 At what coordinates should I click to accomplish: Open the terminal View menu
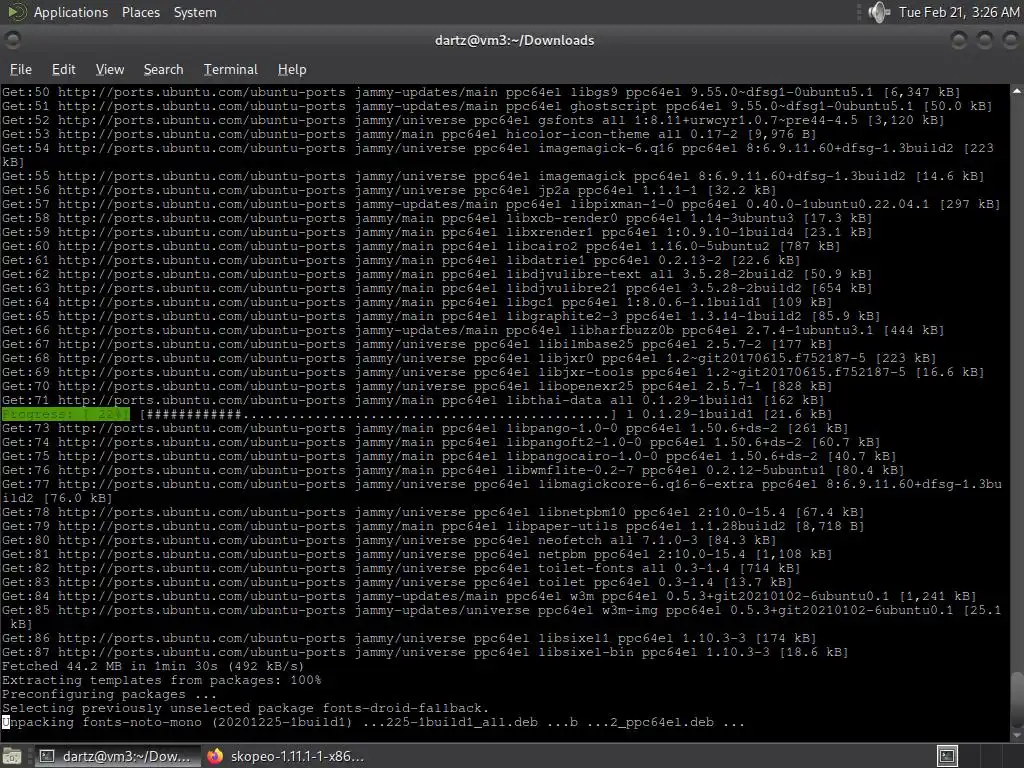click(x=110, y=69)
